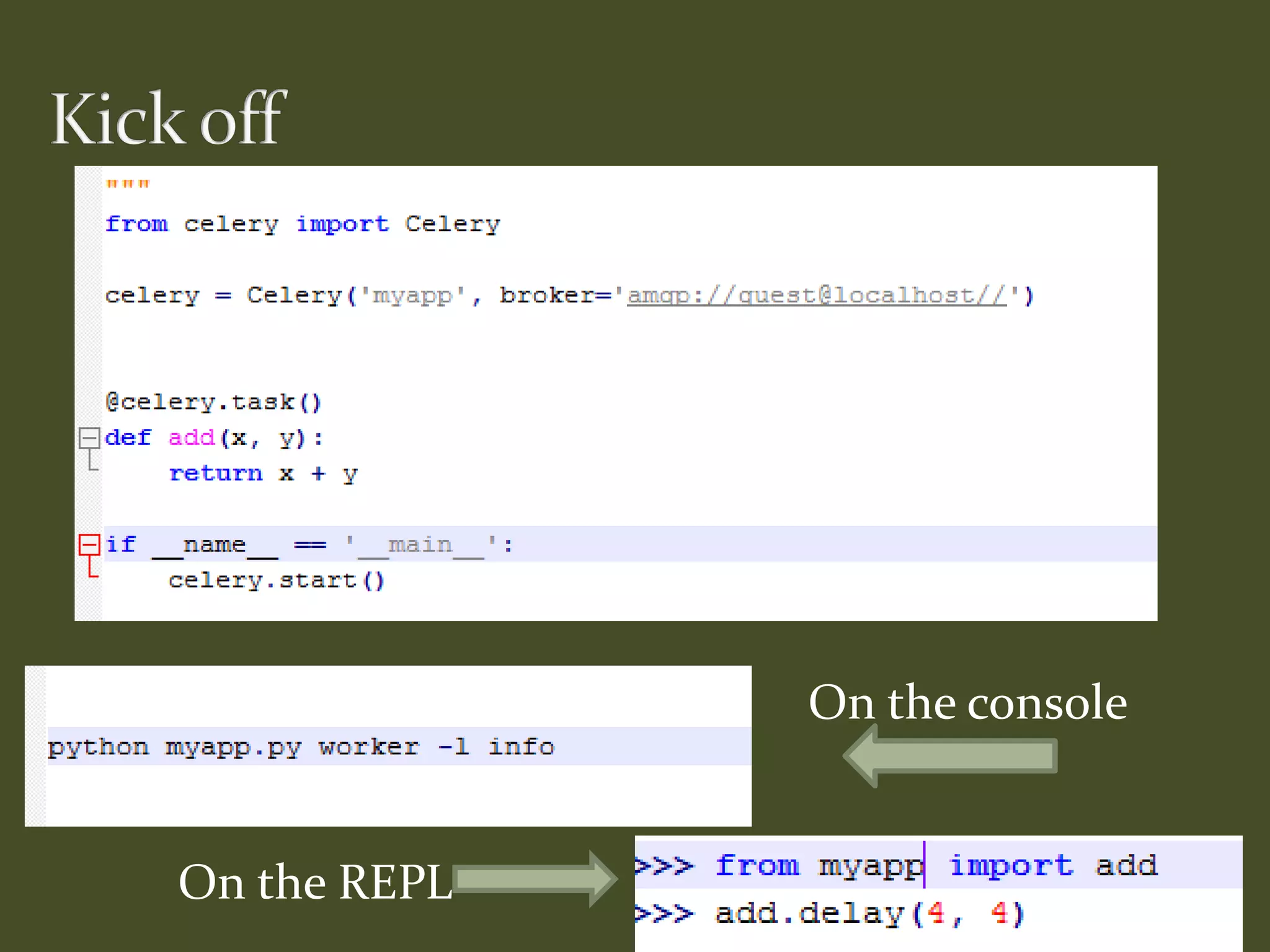Click the 'myapp' string argument in Celery()
Screen dimensions: 1270x952
coord(412,296)
